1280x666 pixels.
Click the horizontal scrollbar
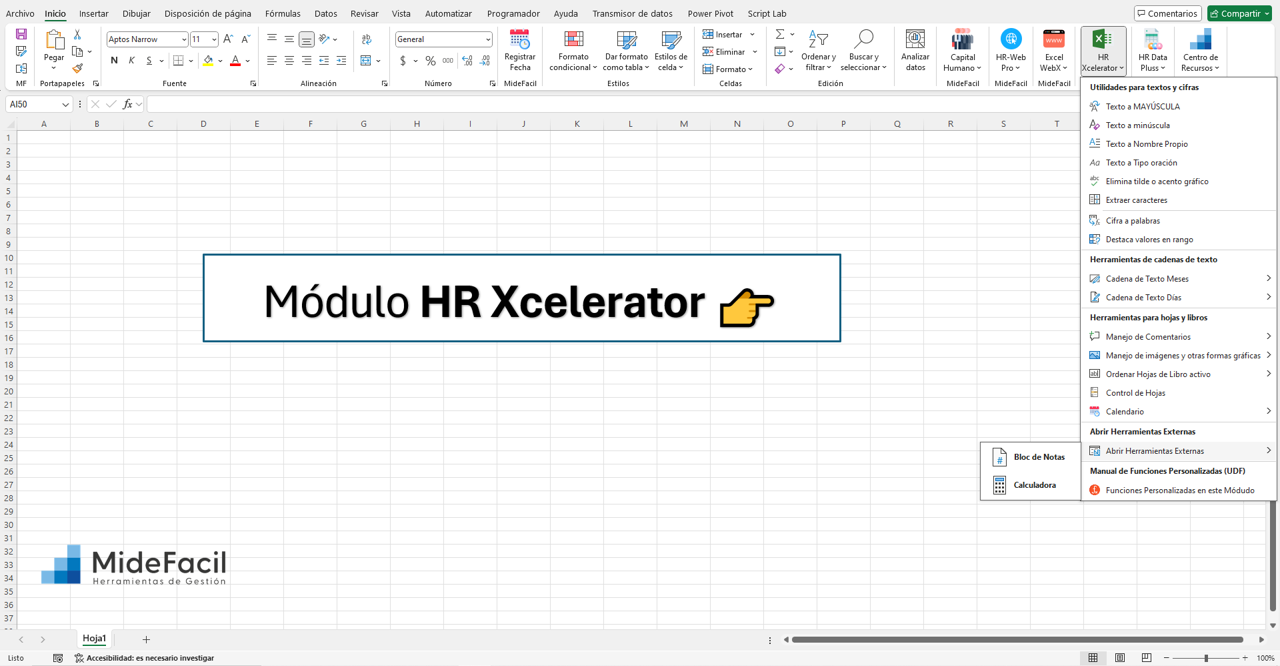[x=1017, y=639]
